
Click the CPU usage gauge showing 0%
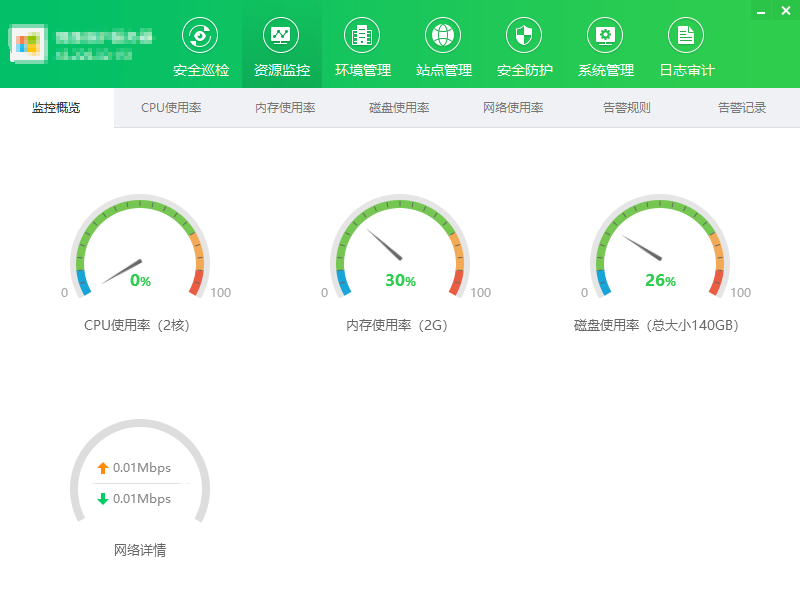coord(140,250)
